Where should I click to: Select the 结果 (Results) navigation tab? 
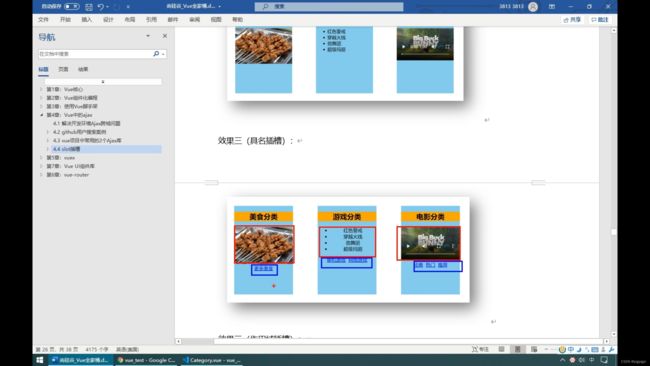tap(83, 69)
